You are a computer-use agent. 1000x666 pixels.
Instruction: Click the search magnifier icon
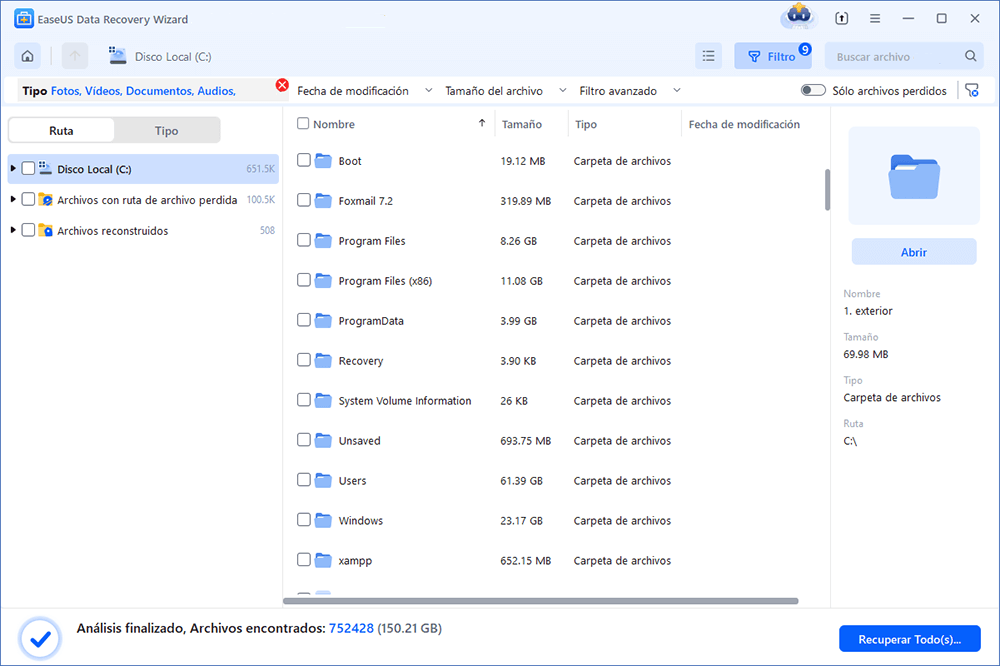pyautogui.click(x=971, y=56)
